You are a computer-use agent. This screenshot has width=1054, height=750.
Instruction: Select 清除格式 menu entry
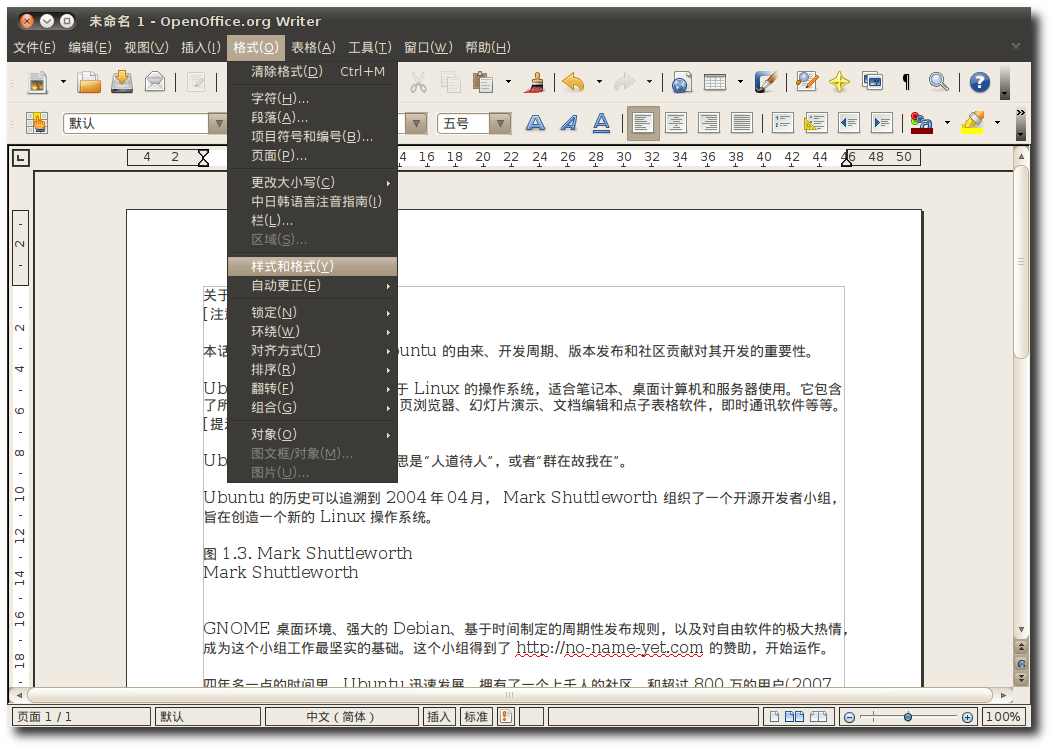pyautogui.click(x=313, y=71)
